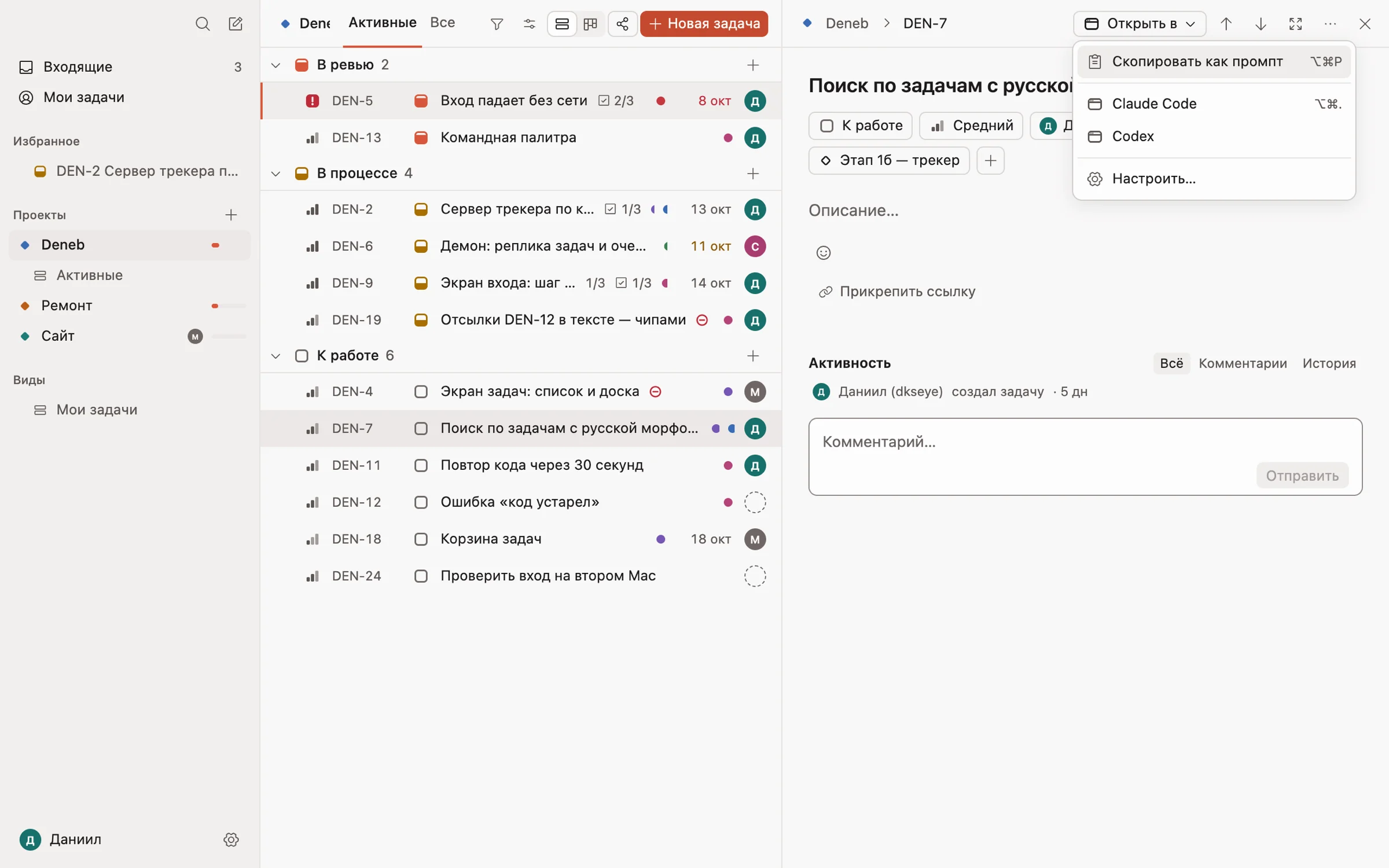Add a task to В ревью group
This screenshot has width=1389, height=868.
[x=752, y=65]
